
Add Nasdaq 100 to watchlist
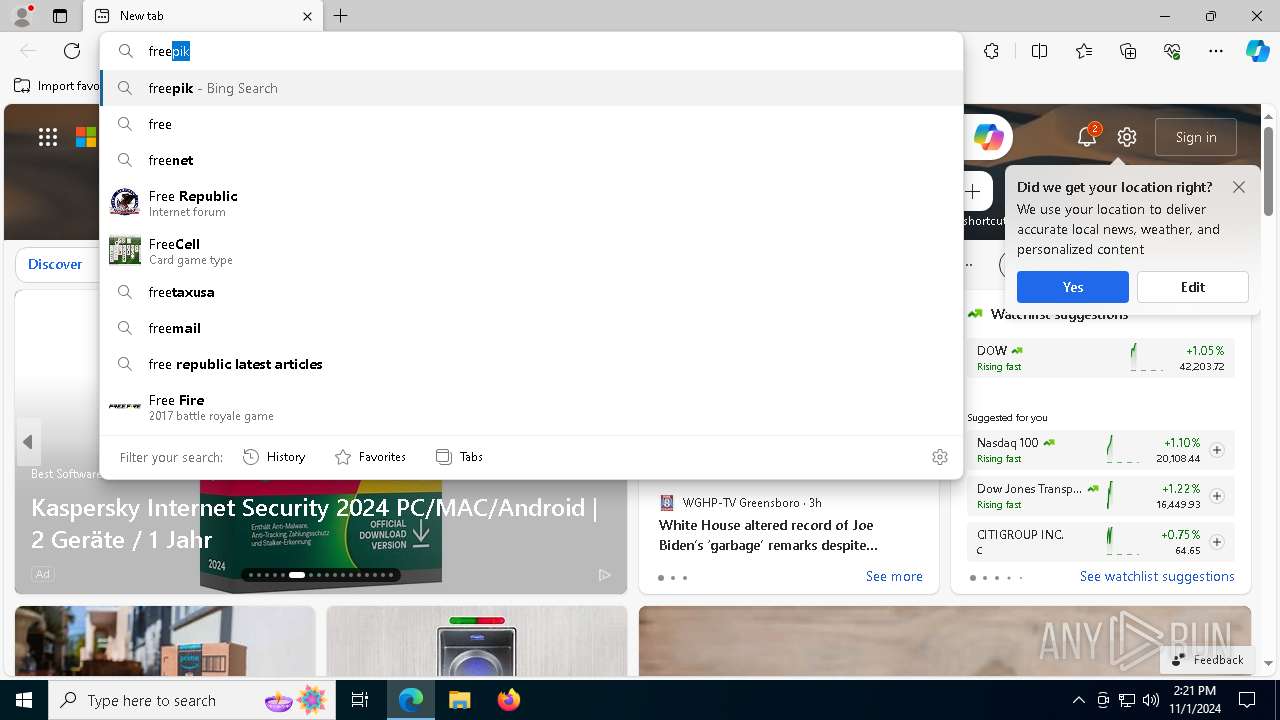pyautogui.click(x=1217, y=450)
